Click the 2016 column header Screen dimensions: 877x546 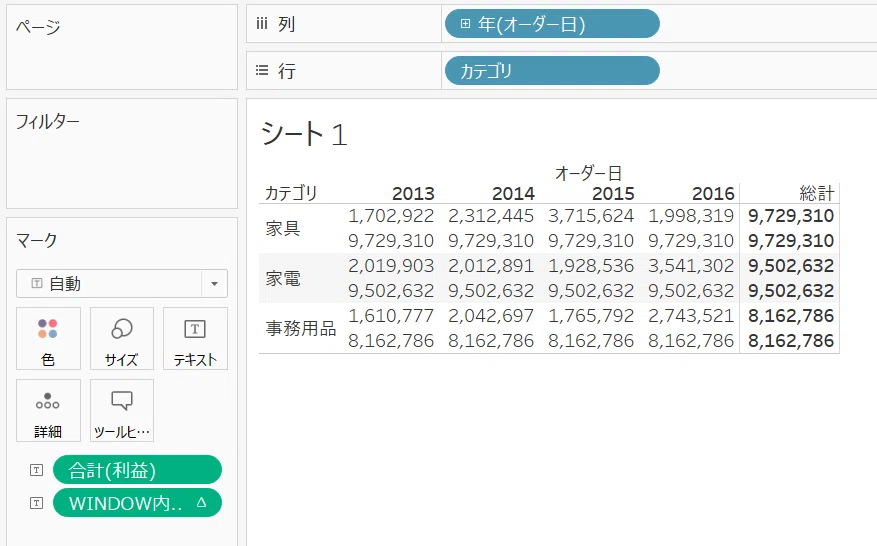tap(713, 194)
